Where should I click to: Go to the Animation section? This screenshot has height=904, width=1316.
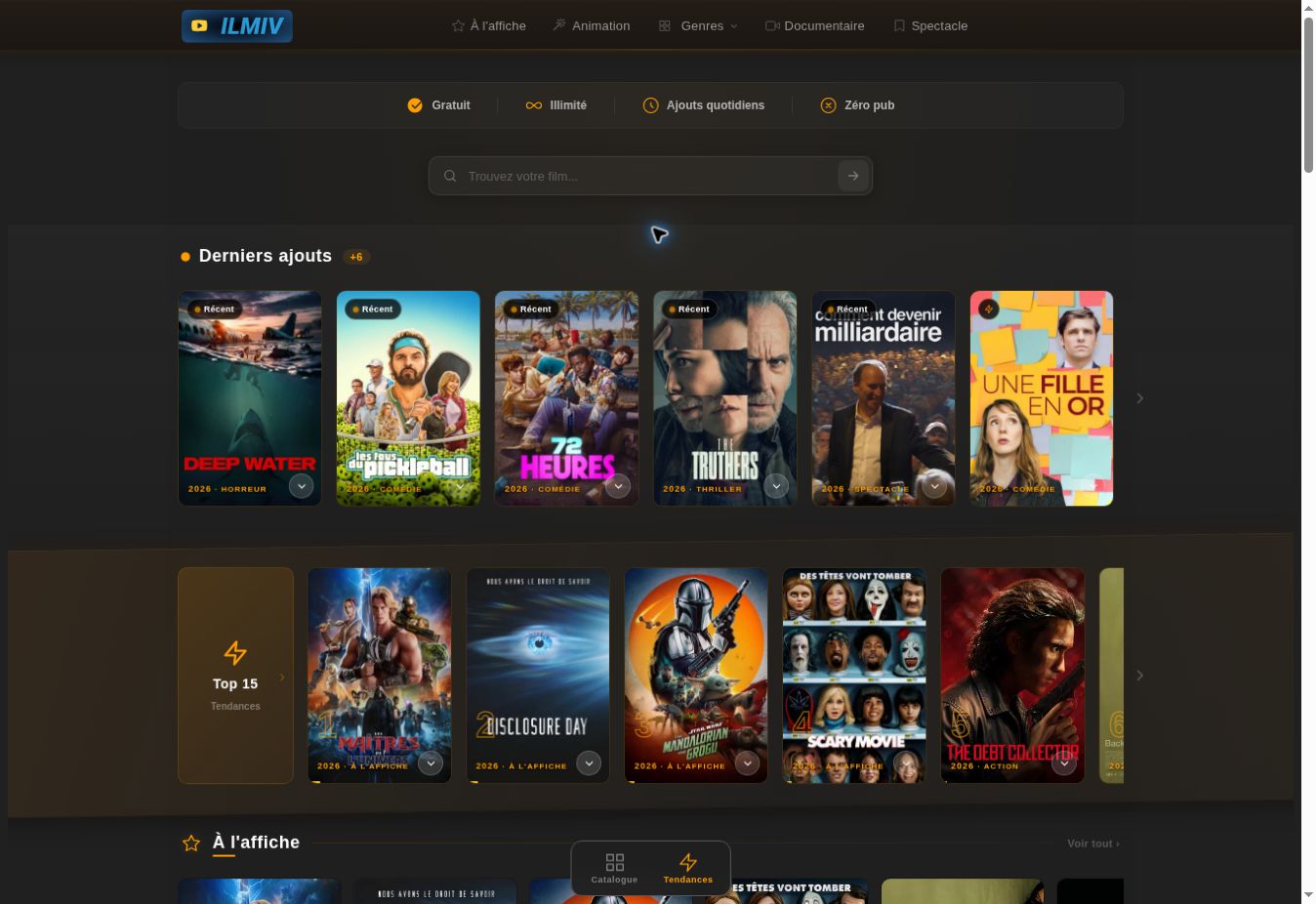(x=592, y=26)
